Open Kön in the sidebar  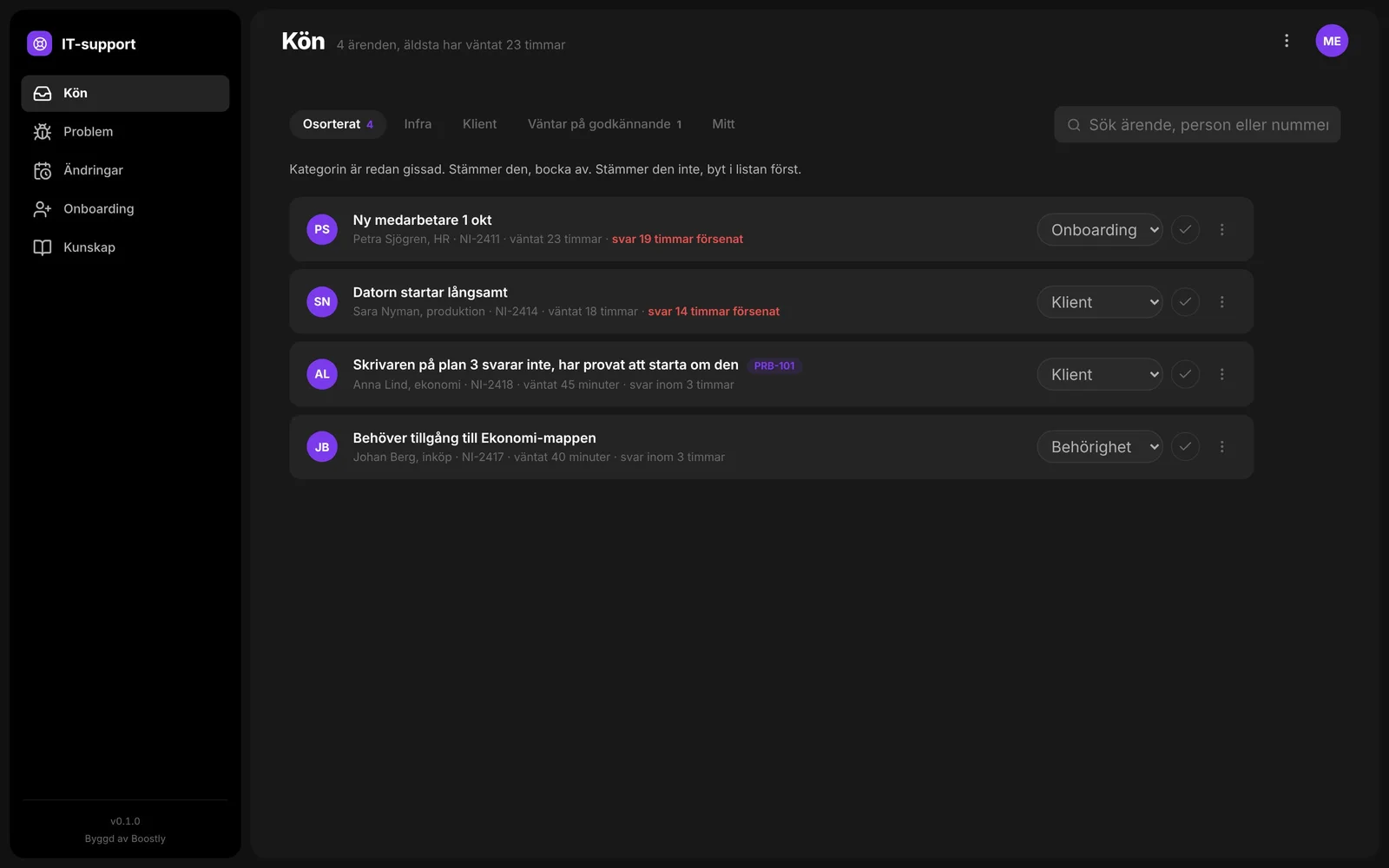pyautogui.click(x=125, y=93)
